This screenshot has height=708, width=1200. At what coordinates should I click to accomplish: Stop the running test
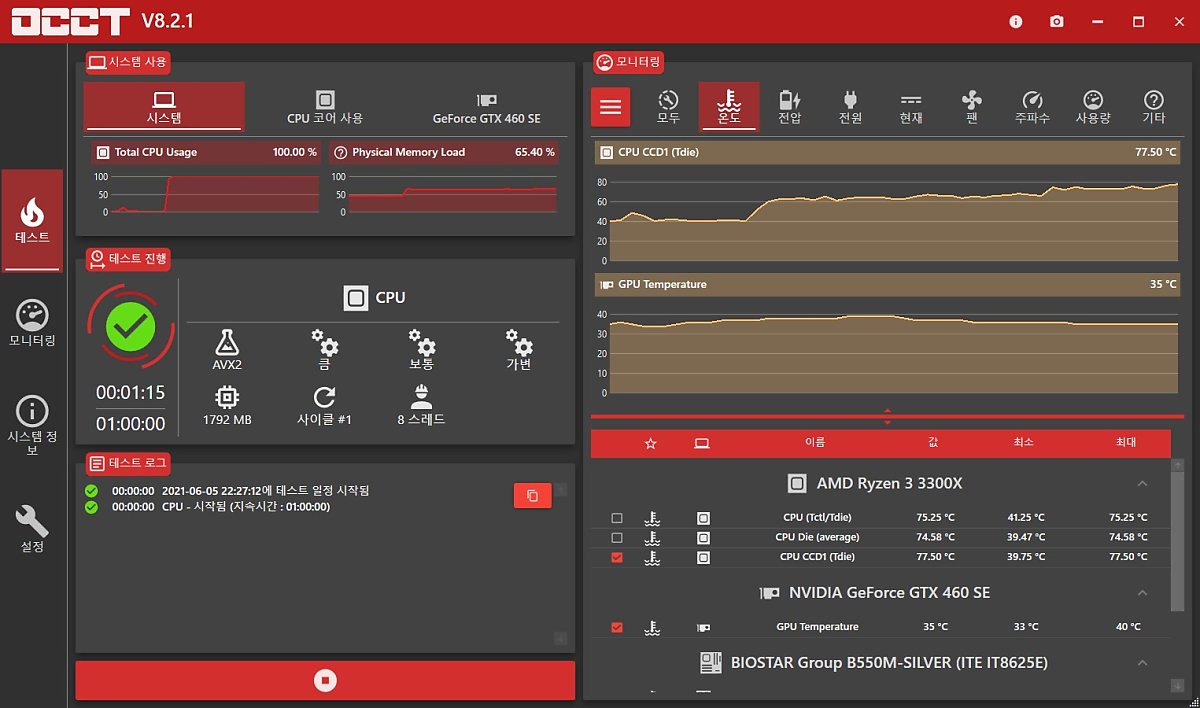tap(325, 680)
